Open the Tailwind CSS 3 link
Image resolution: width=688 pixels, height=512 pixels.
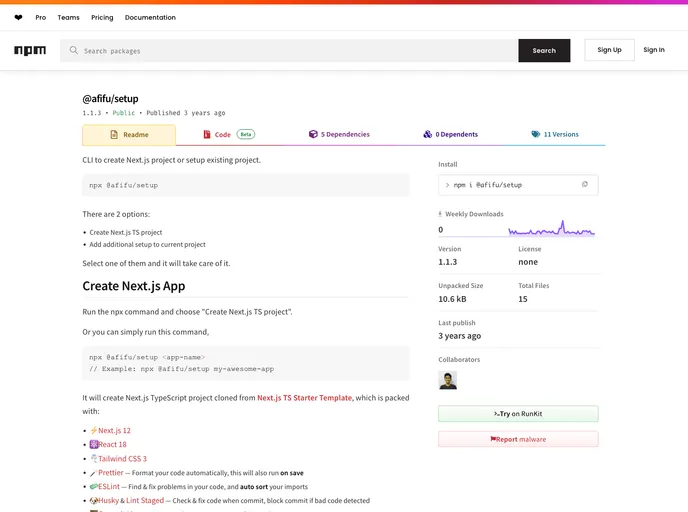(122, 458)
